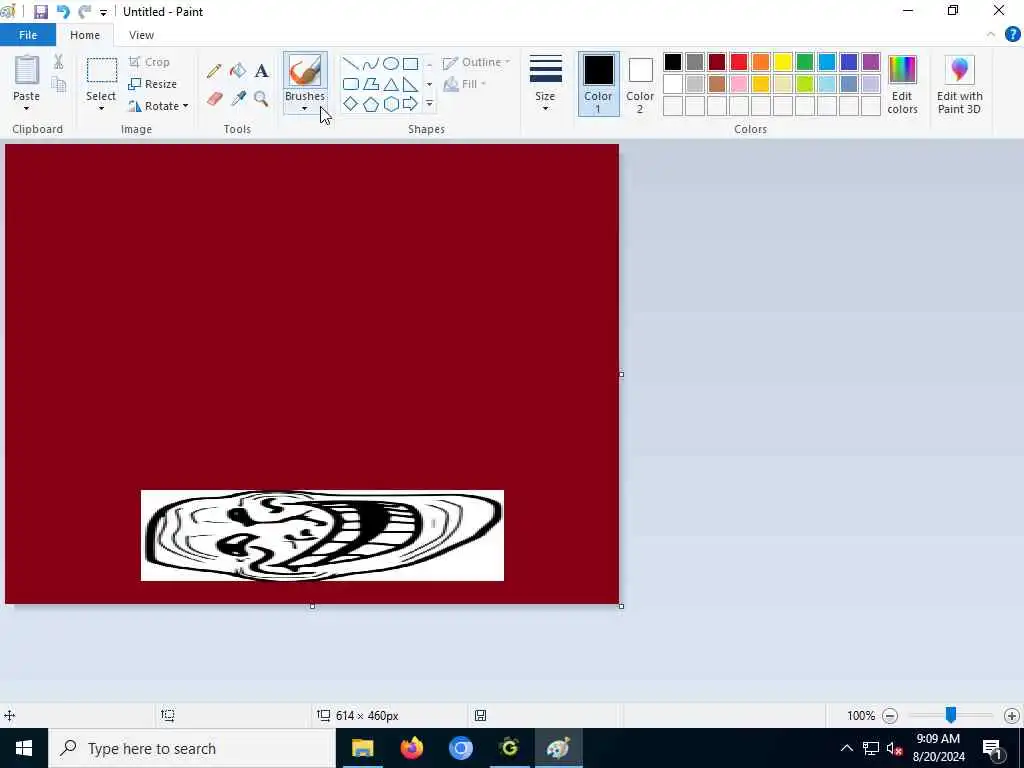Click the rectangular Select tool
This screenshot has width=1024, height=768.
point(102,71)
